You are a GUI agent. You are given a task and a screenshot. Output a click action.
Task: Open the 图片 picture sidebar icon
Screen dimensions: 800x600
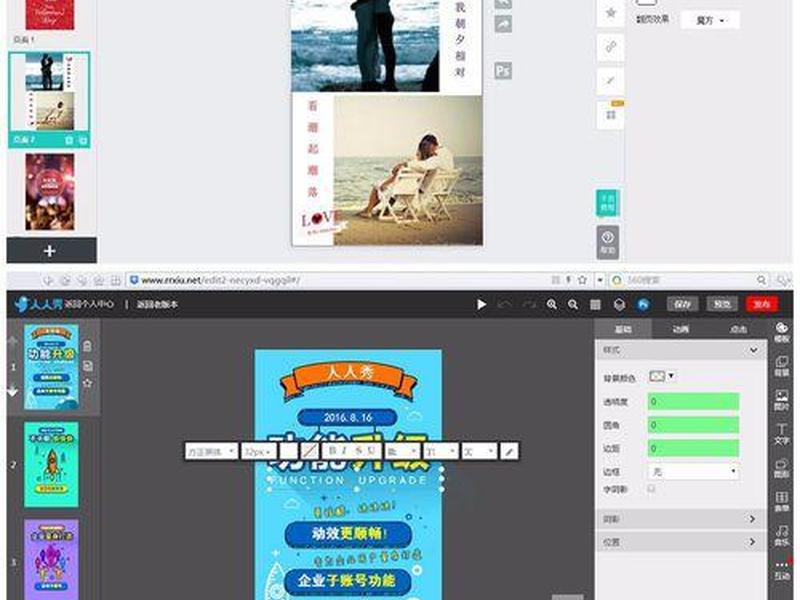click(x=782, y=400)
